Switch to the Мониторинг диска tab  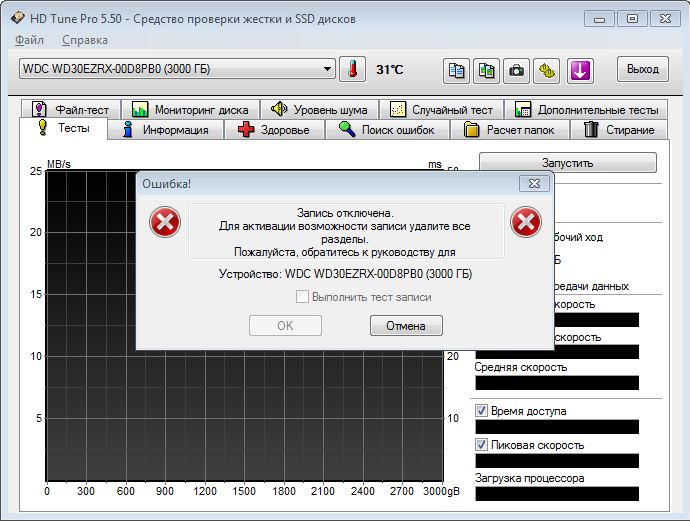(190, 109)
